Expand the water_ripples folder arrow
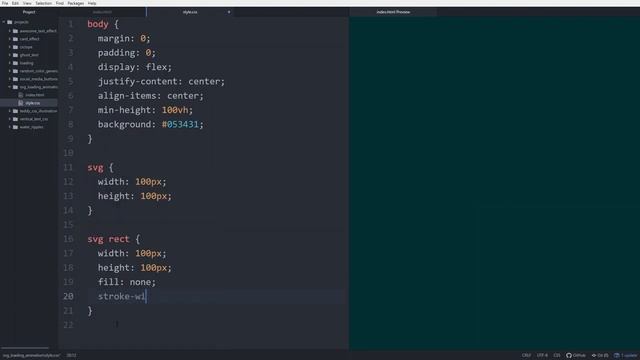Screen dimensions: 640x360 10,127
